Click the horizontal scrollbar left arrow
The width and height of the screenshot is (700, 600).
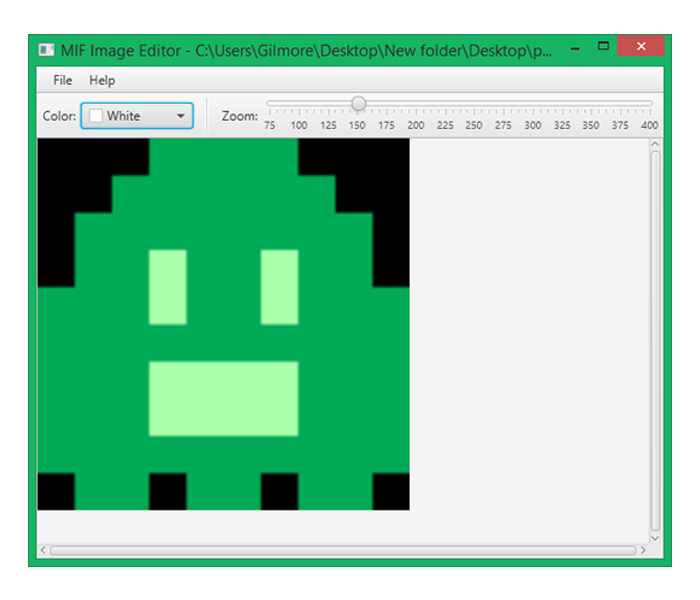click(x=43, y=550)
